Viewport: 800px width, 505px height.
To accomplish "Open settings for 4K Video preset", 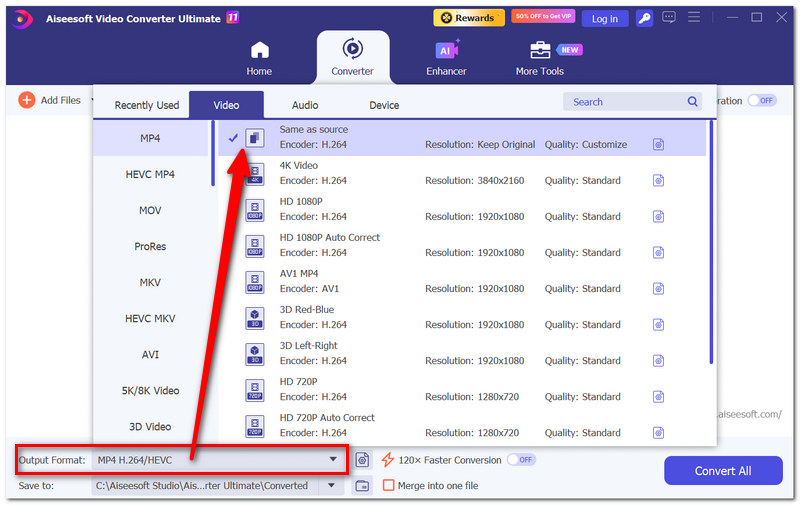I will (x=658, y=181).
